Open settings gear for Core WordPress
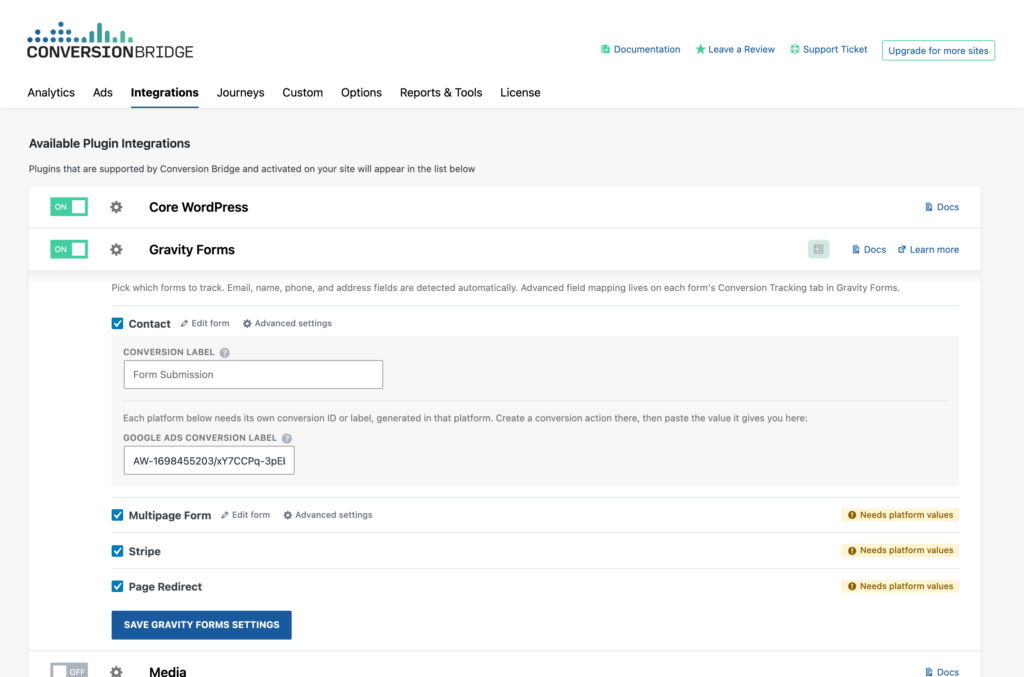This screenshot has height=677, width=1024. click(116, 207)
